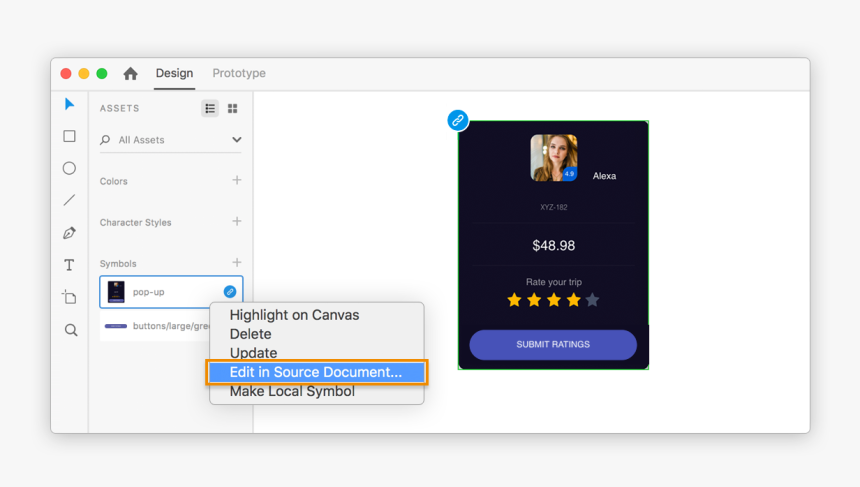Click the All Assets search field
860x487 pixels.
(171, 140)
